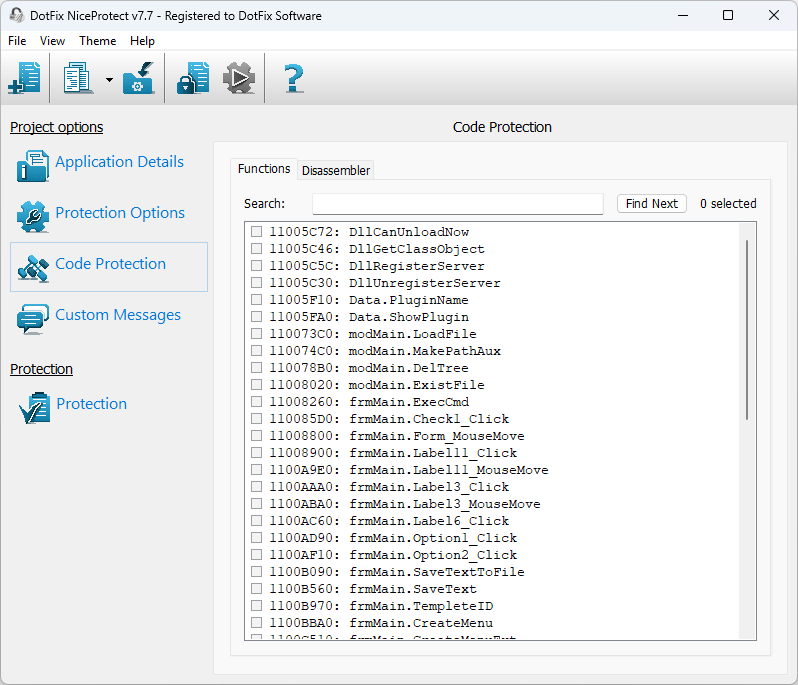Viewport: 798px width, 685px height.
Task: Check the modMain.DelTree function
Action: pyautogui.click(x=256, y=367)
